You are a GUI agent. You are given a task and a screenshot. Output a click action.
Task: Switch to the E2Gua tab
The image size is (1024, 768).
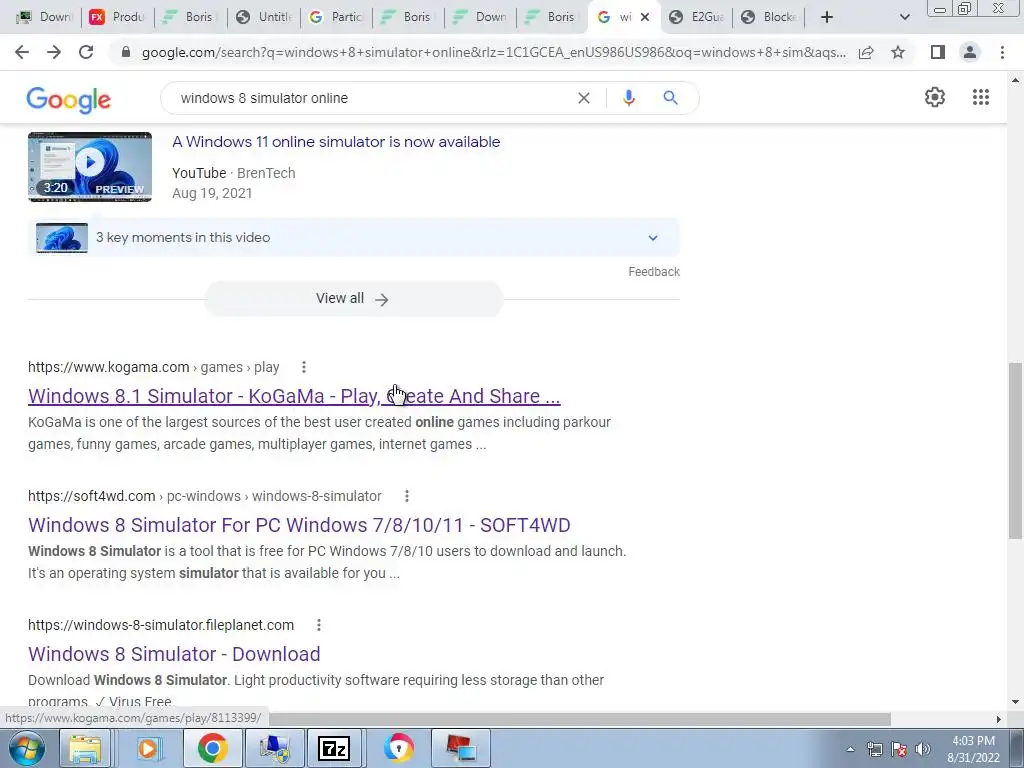pyautogui.click(x=697, y=17)
